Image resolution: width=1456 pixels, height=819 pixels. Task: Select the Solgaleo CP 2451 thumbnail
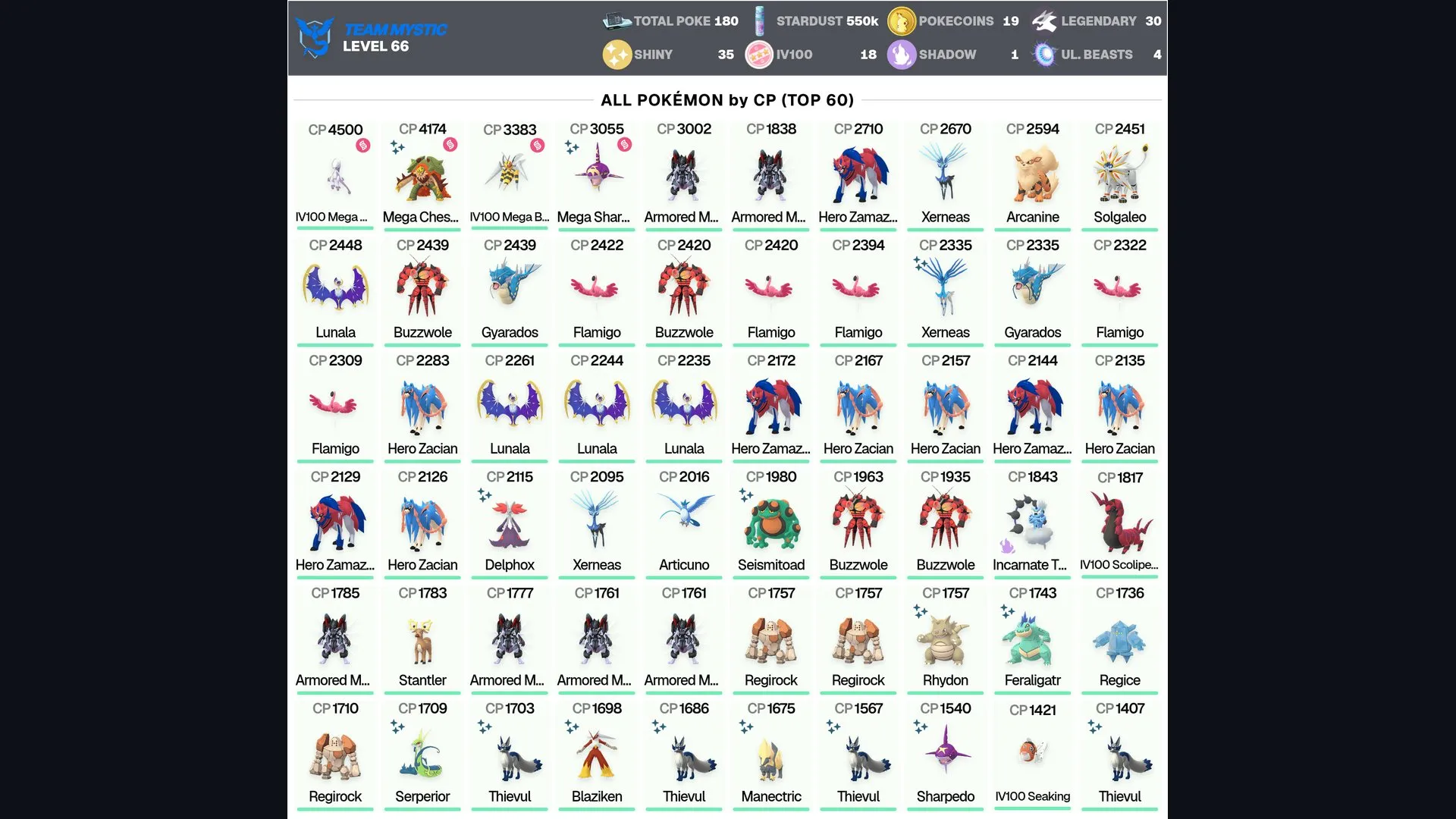1120,175
